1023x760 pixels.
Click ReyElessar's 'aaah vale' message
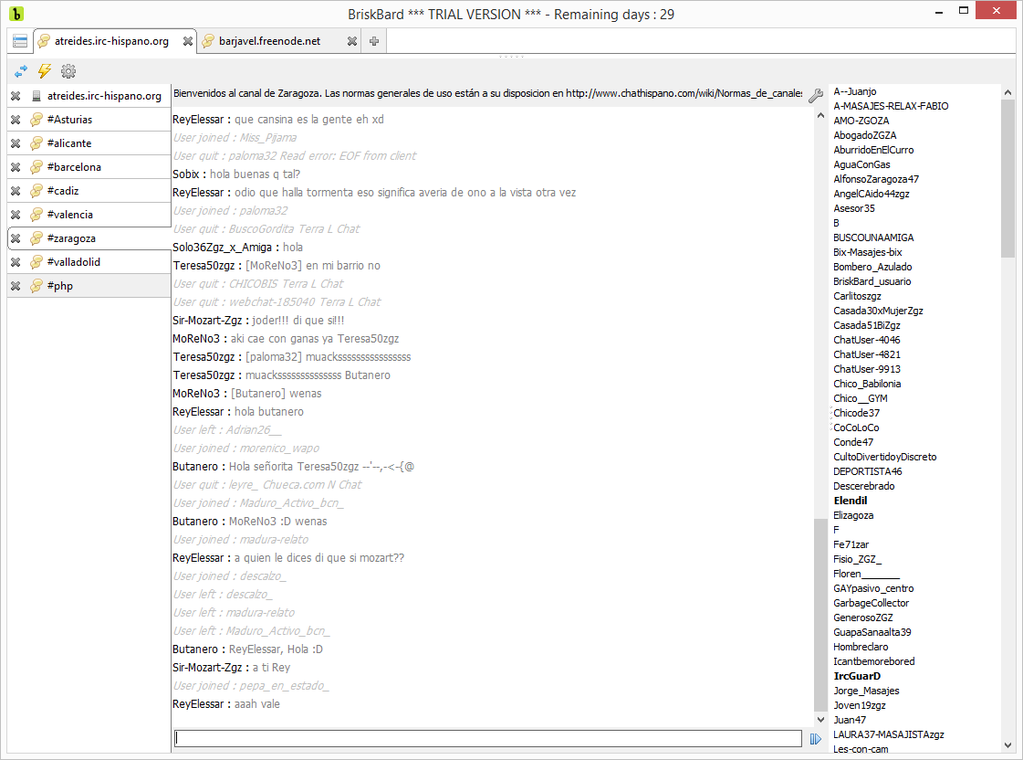(x=257, y=704)
